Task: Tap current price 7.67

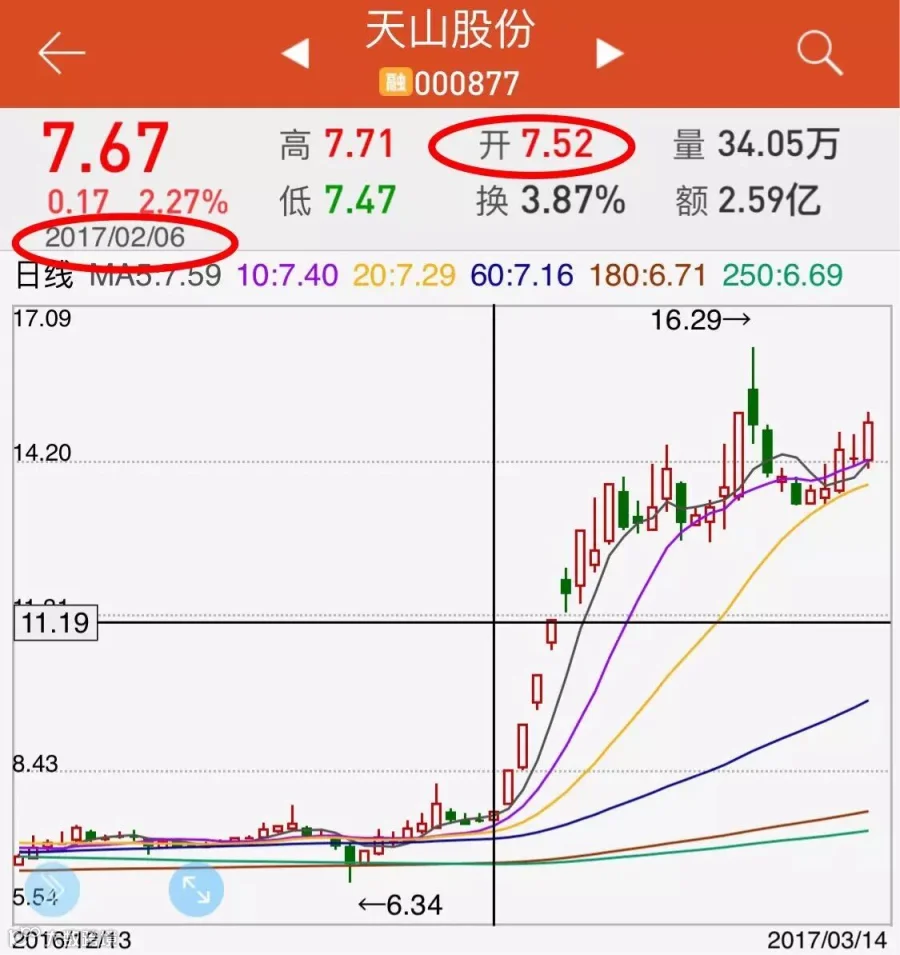Action: tap(105, 148)
